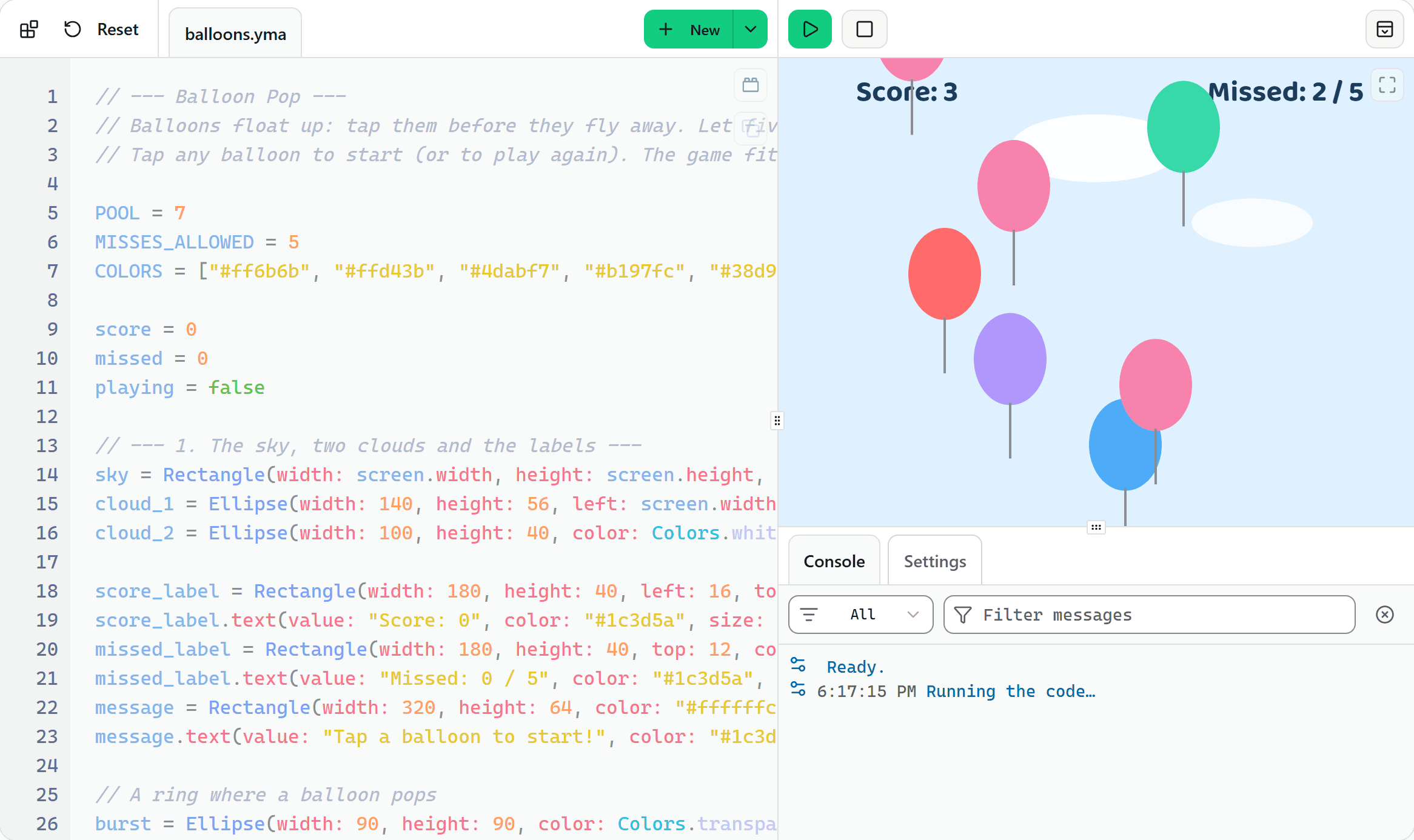The width and height of the screenshot is (1414, 840).
Task: Enter fullscreen for the game preview
Action: 1387,85
